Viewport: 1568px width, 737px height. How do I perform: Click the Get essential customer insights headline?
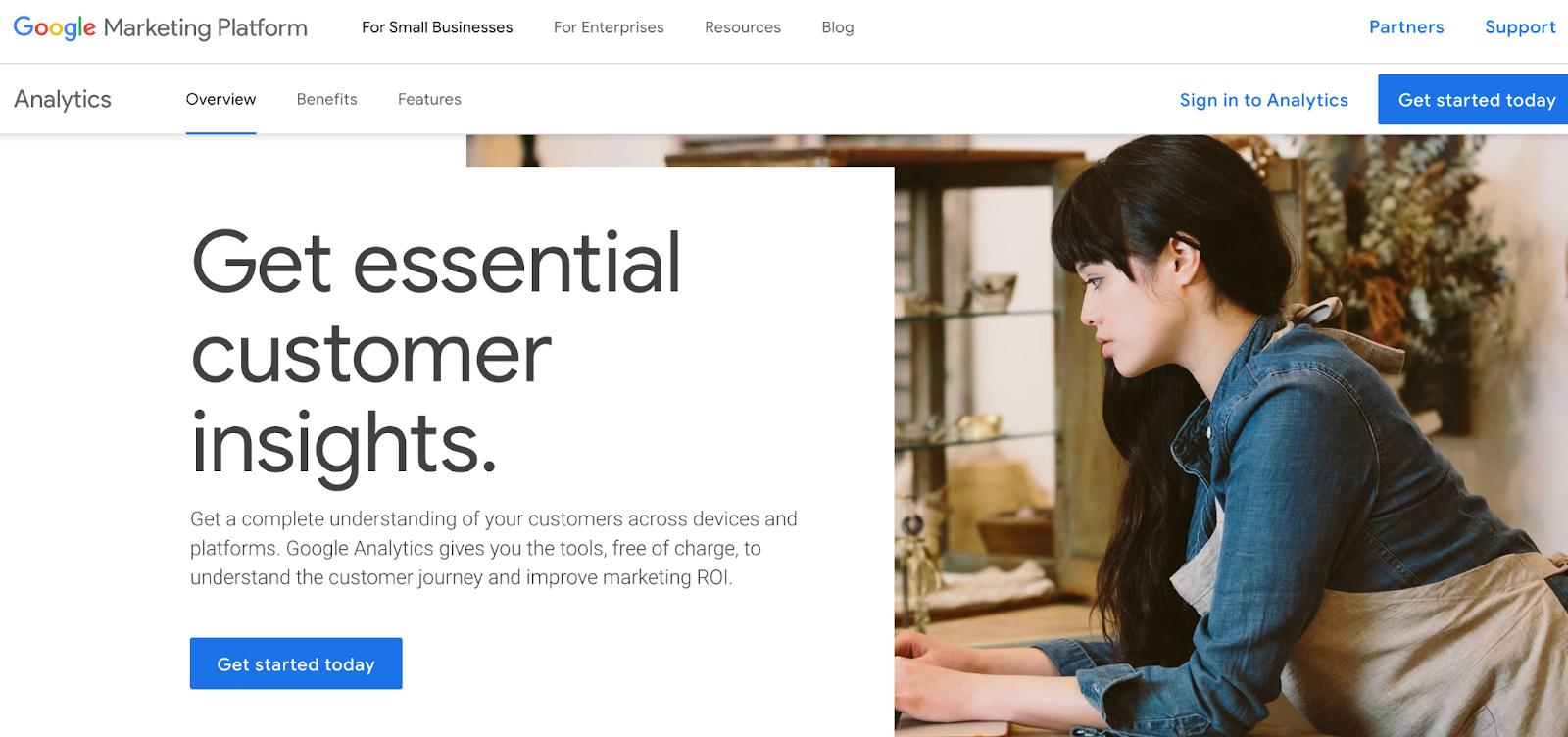click(436, 353)
